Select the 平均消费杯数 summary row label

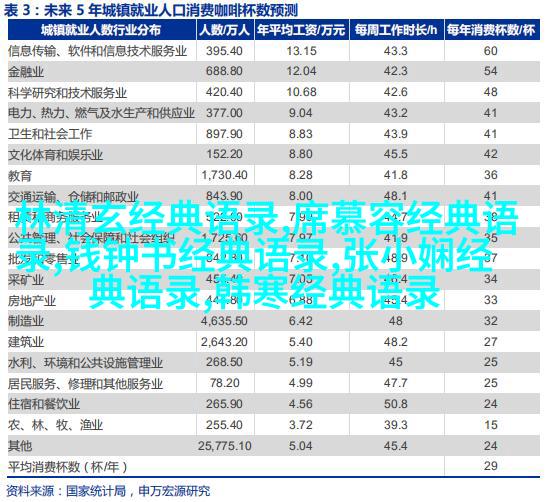coord(68,466)
